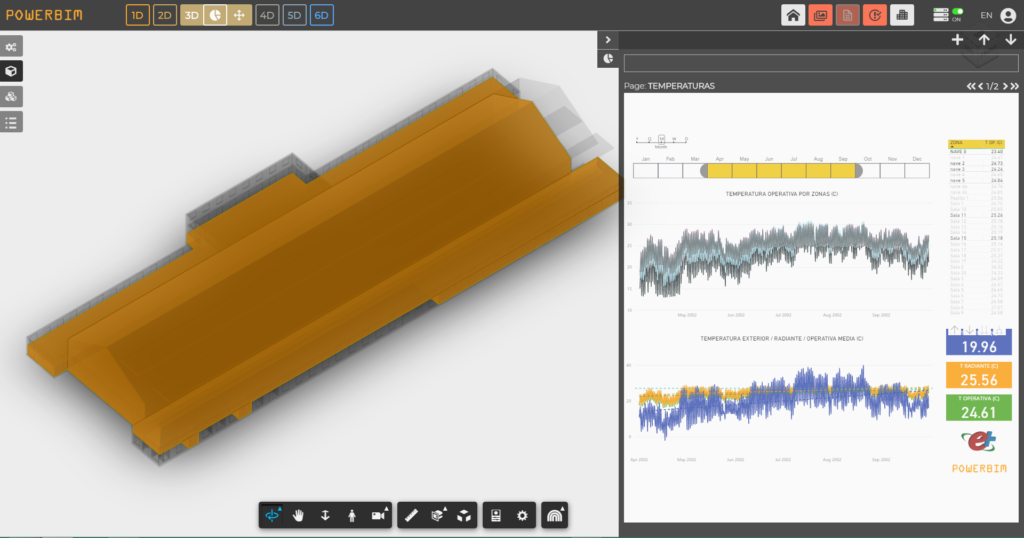
Task: Open the EN language selector
Action: pos(986,15)
